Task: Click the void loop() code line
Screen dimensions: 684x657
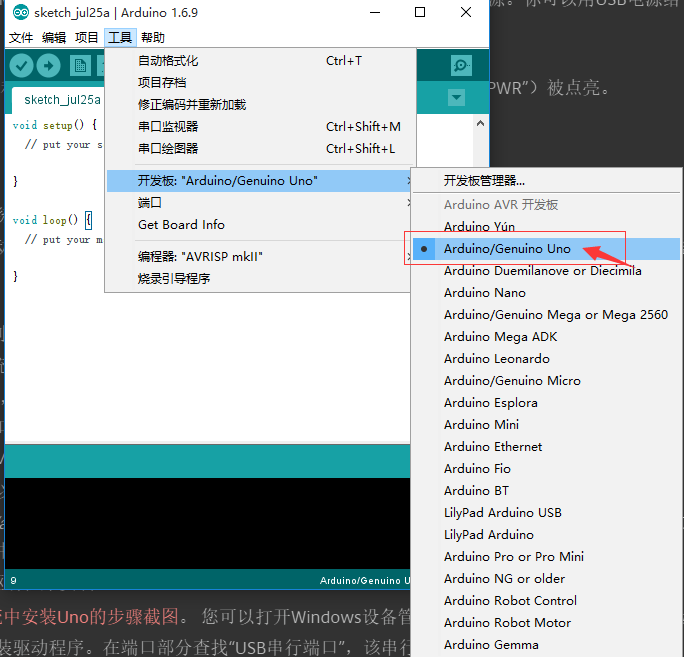Action: 52,220
